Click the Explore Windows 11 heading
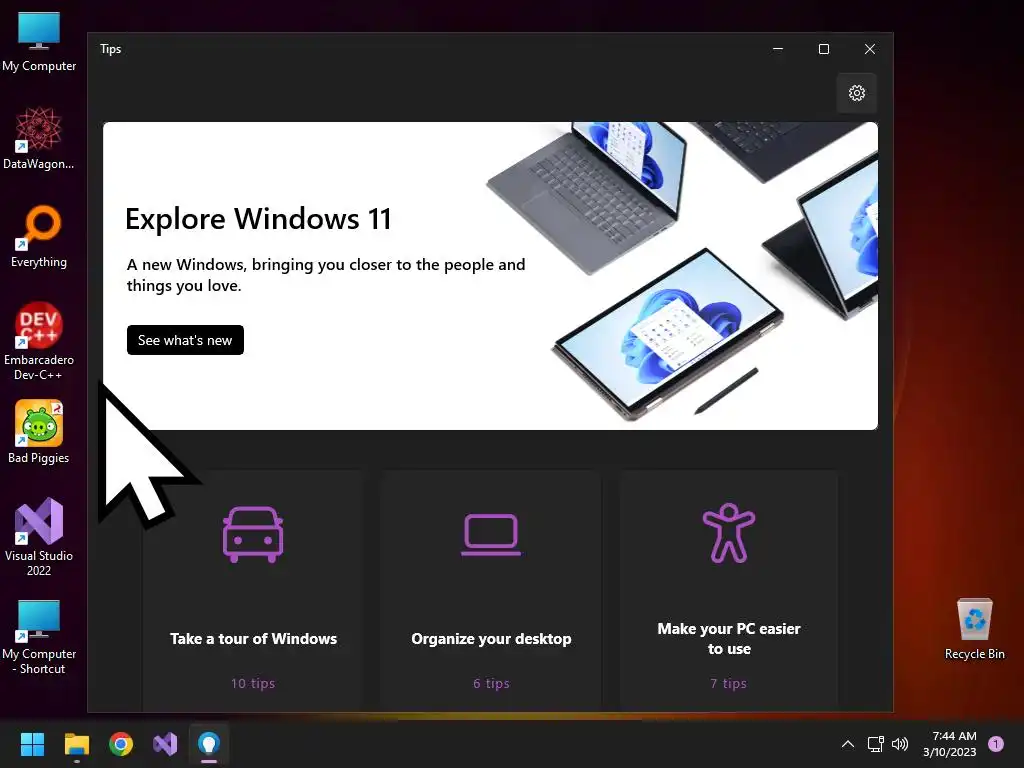The image size is (1024, 768). click(x=258, y=219)
